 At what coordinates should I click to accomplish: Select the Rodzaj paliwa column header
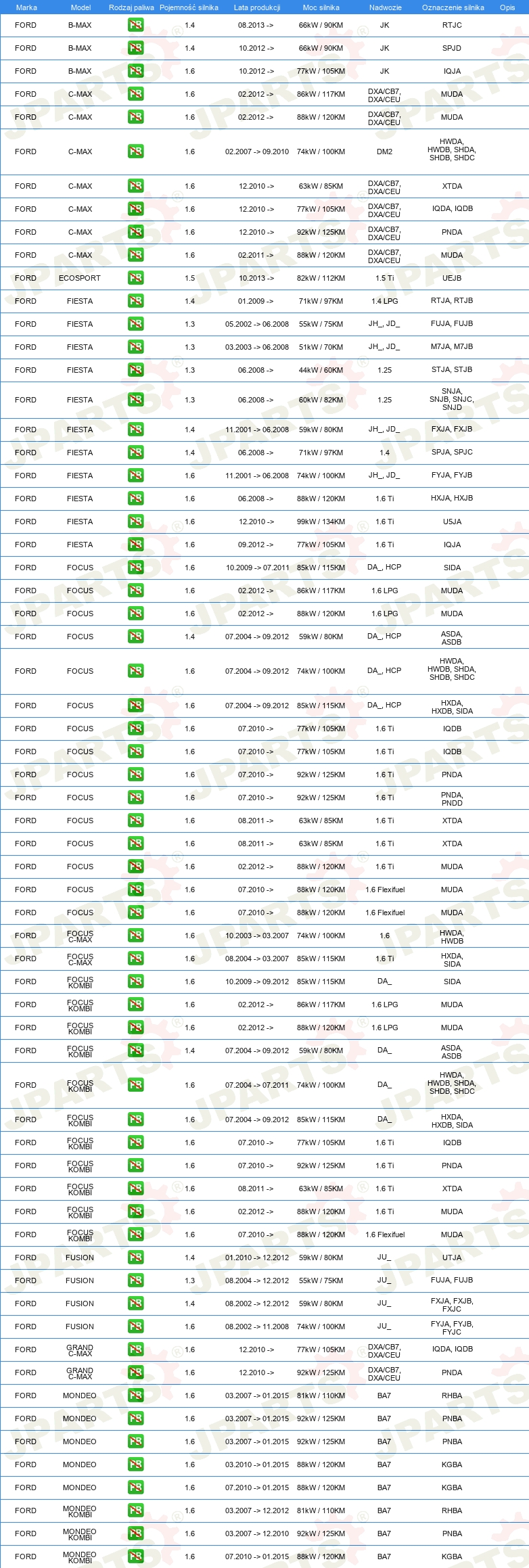coord(131,7)
